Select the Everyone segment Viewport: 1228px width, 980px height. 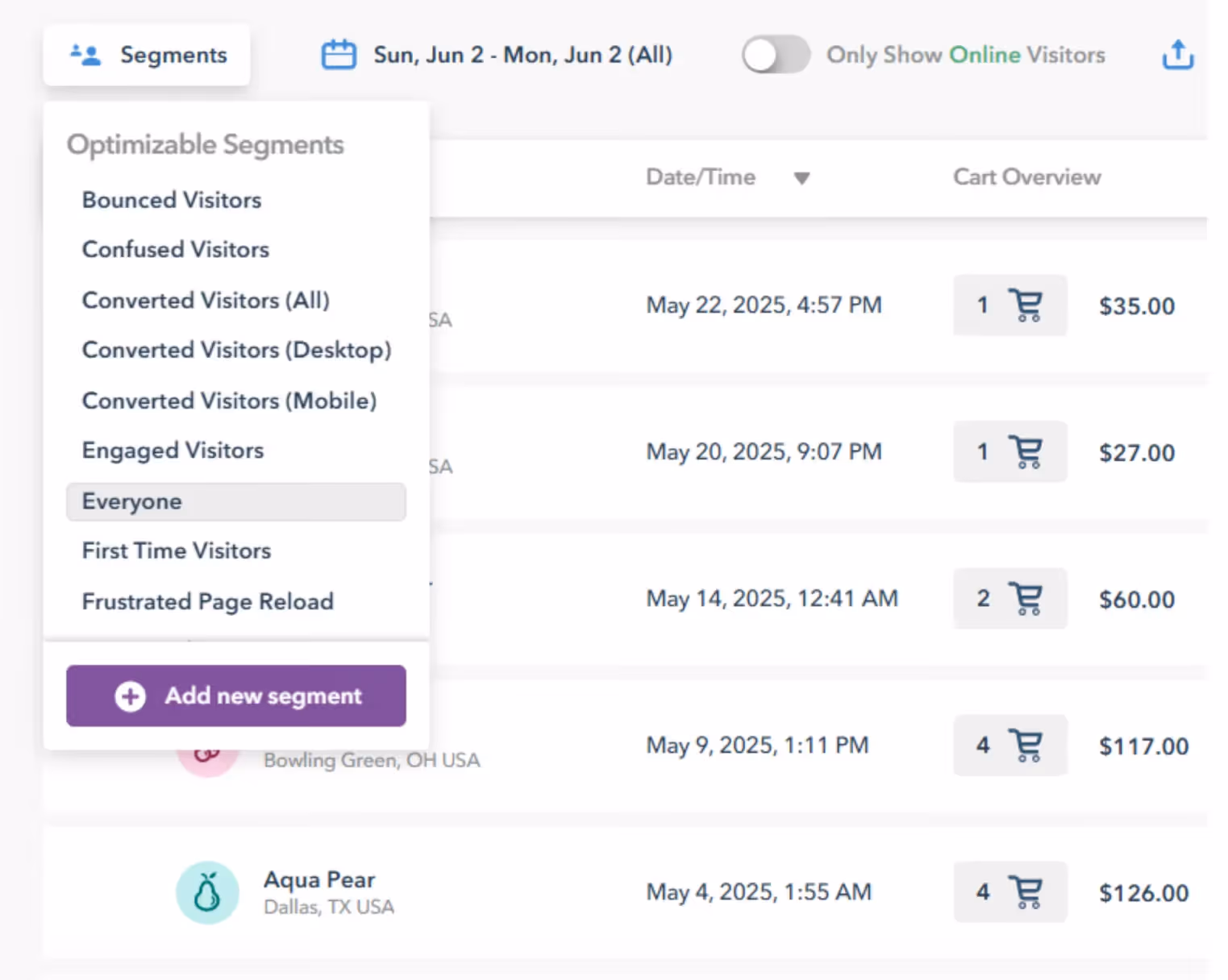click(x=235, y=502)
